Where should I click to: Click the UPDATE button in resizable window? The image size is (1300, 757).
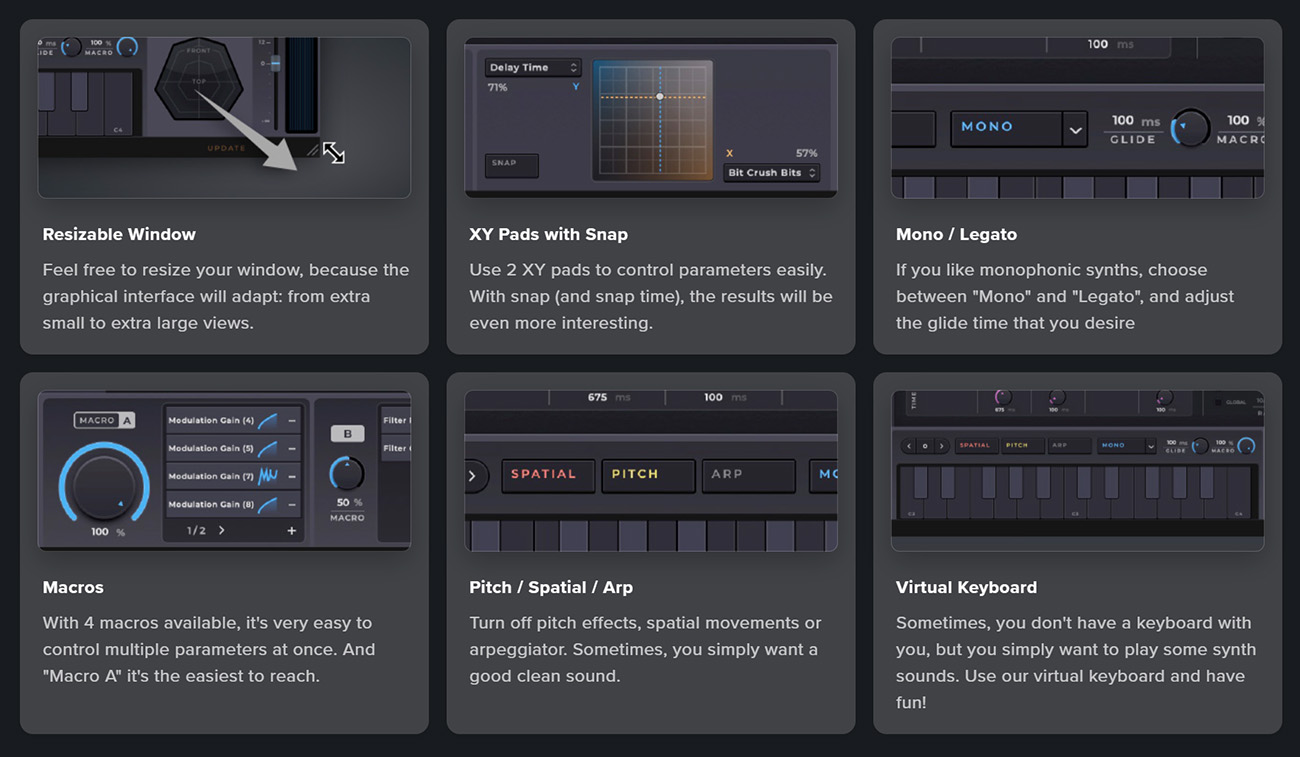(x=227, y=148)
